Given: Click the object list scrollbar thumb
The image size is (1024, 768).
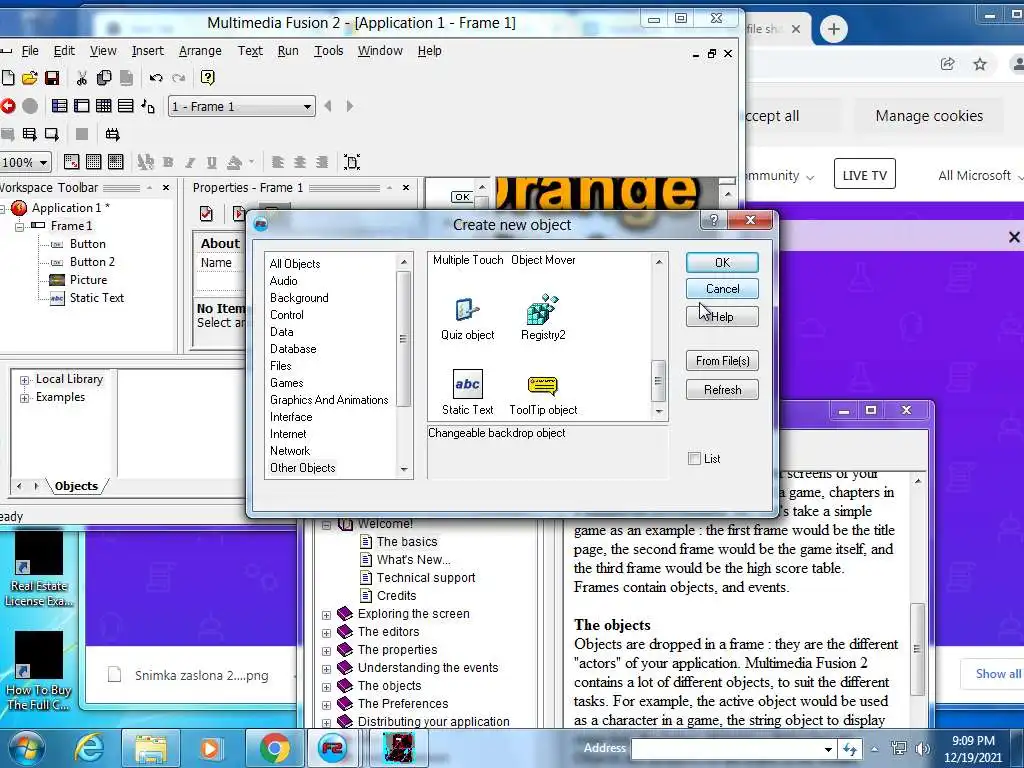Looking at the screenshot, I should (658, 381).
